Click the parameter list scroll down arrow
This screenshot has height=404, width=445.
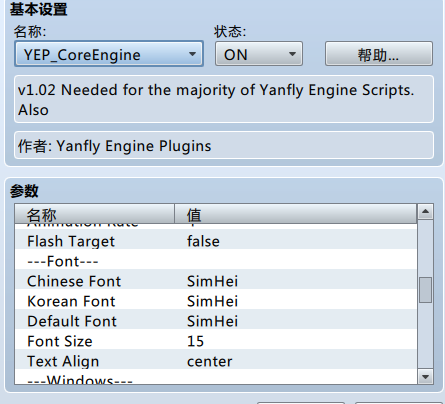click(425, 377)
